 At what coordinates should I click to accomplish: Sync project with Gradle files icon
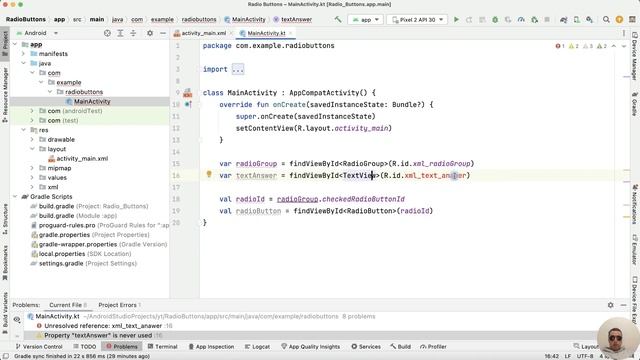pyautogui.click(x=564, y=20)
